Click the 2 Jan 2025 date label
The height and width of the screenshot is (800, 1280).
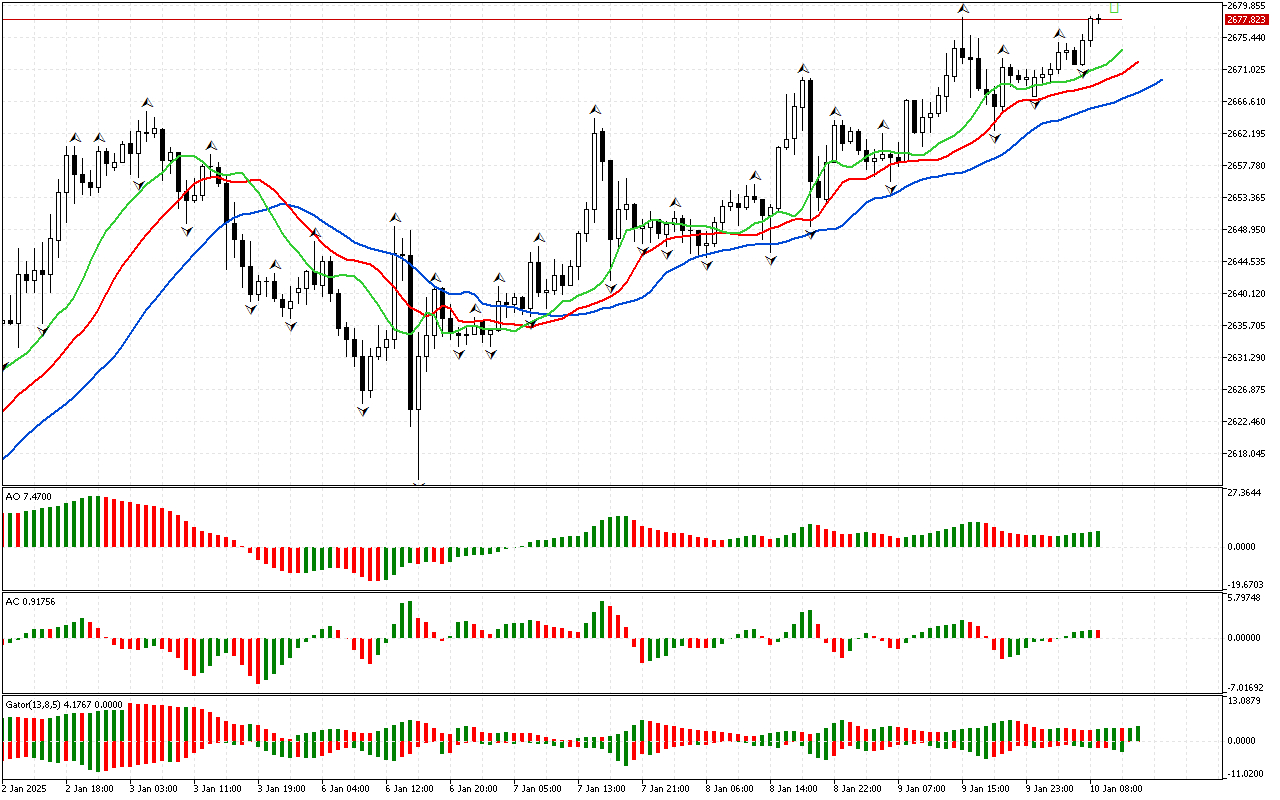click(x=25, y=788)
